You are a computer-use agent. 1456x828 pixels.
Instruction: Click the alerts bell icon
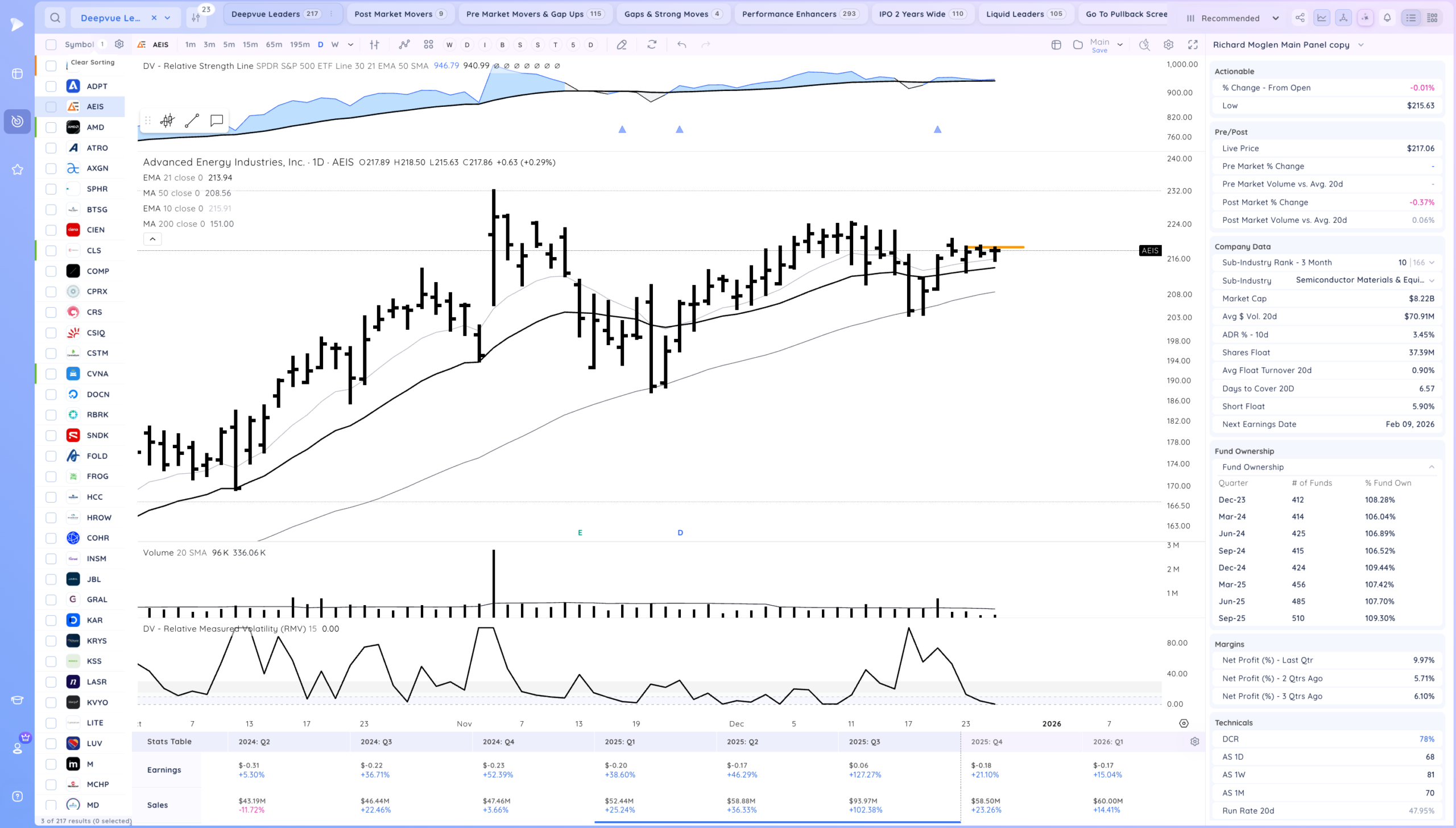click(1387, 18)
